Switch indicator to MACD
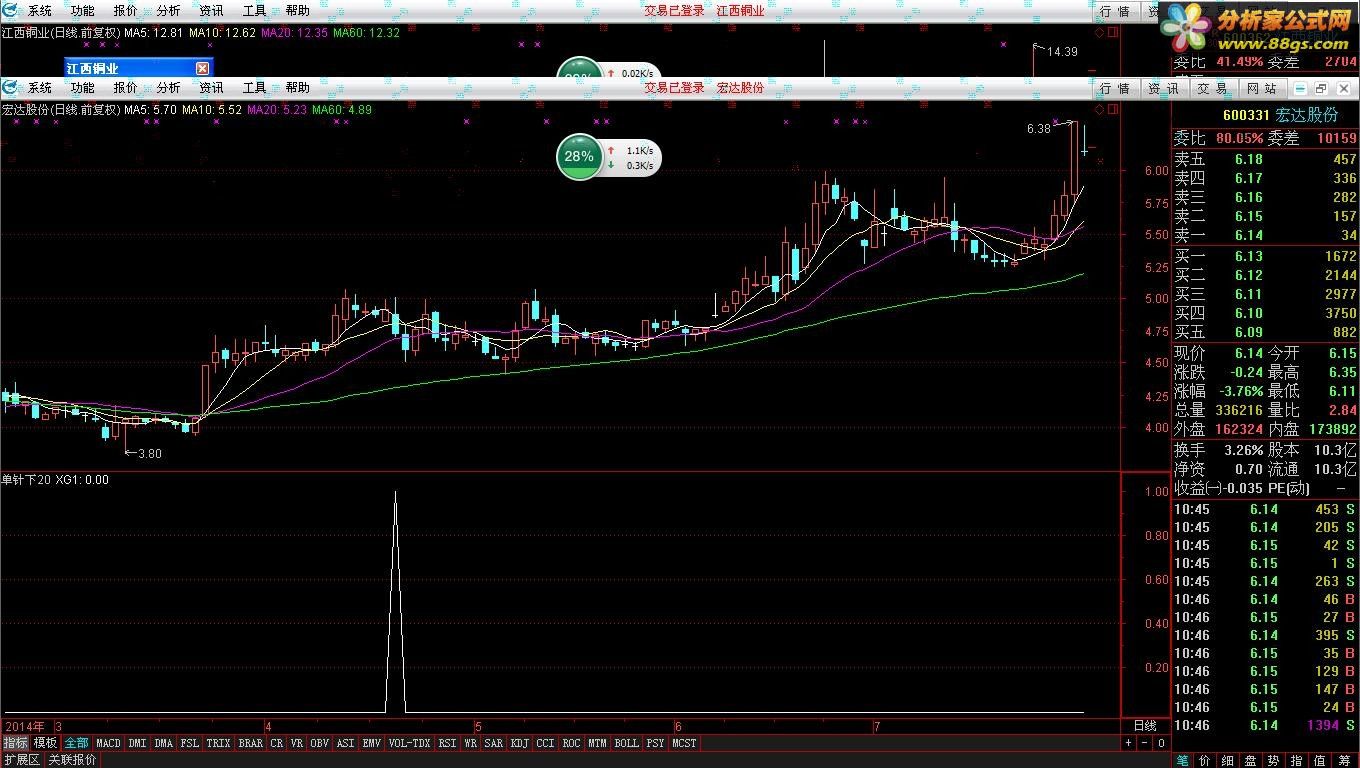The width and height of the screenshot is (1360, 768). coord(108,743)
